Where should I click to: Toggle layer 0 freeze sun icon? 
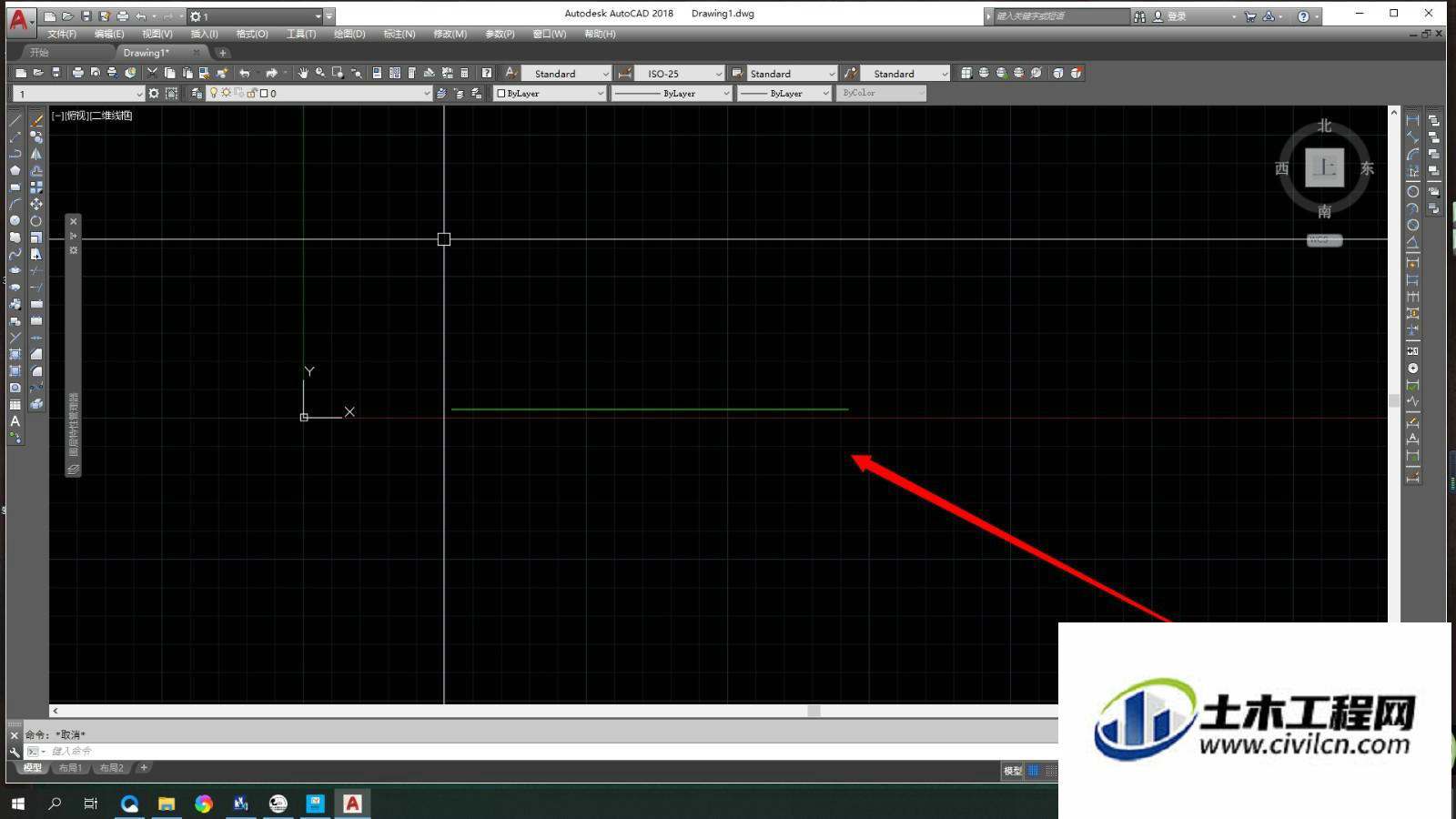[226, 93]
